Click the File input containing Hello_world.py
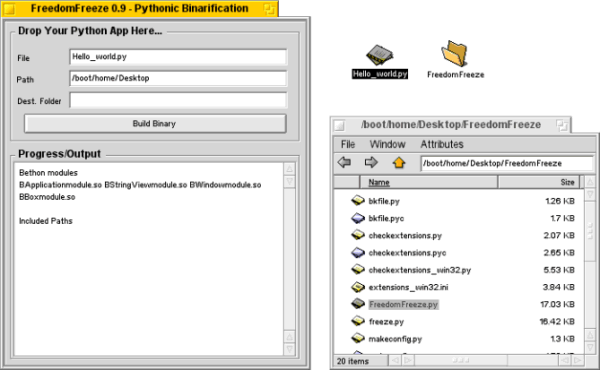Image resolution: width=600 pixels, height=370 pixels. click(178, 57)
